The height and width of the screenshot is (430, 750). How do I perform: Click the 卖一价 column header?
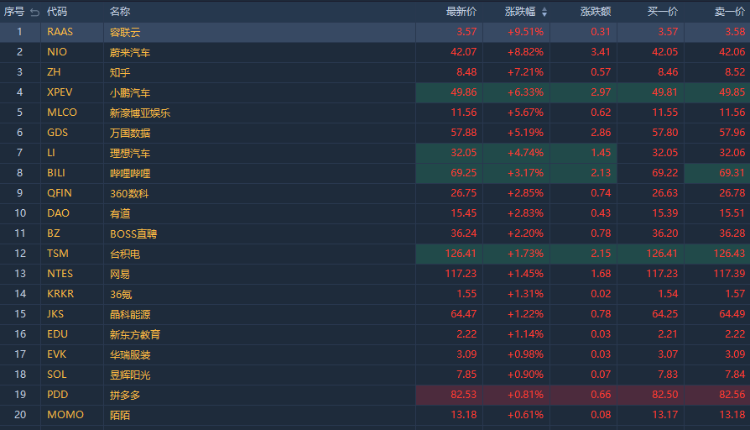(729, 12)
